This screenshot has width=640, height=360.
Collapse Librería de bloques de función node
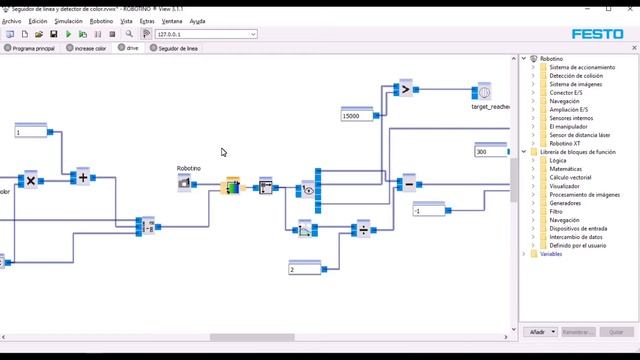pyautogui.click(x=524, y=152)
